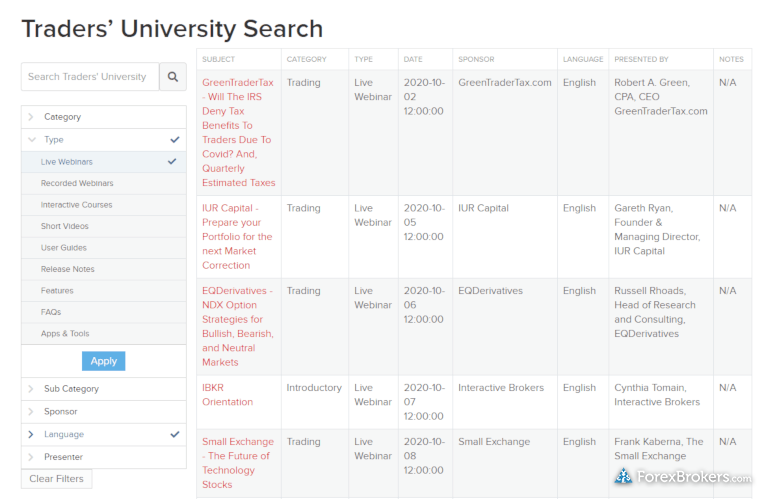Sort results by the Date column header
This screenshot has height=499, width=777.
[x=413, y=59]
